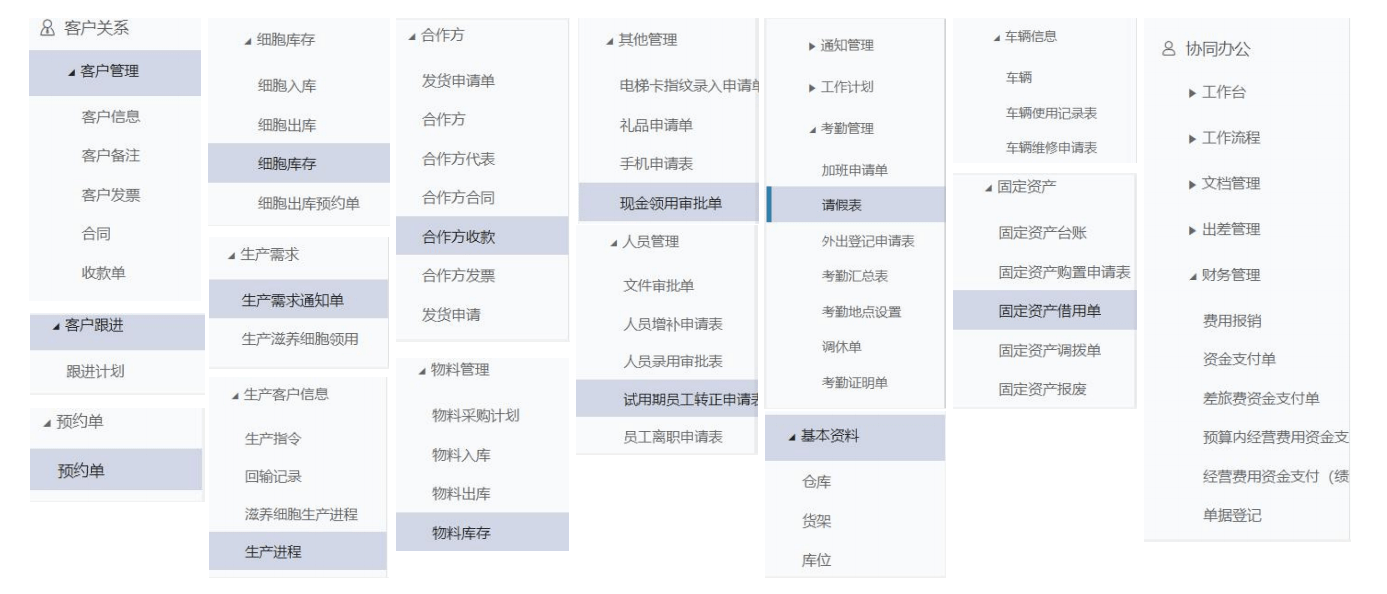Open 仓库 under 基本资料
The height and width of the screenshot is (594, 1387).
click(x=817, y=482)
